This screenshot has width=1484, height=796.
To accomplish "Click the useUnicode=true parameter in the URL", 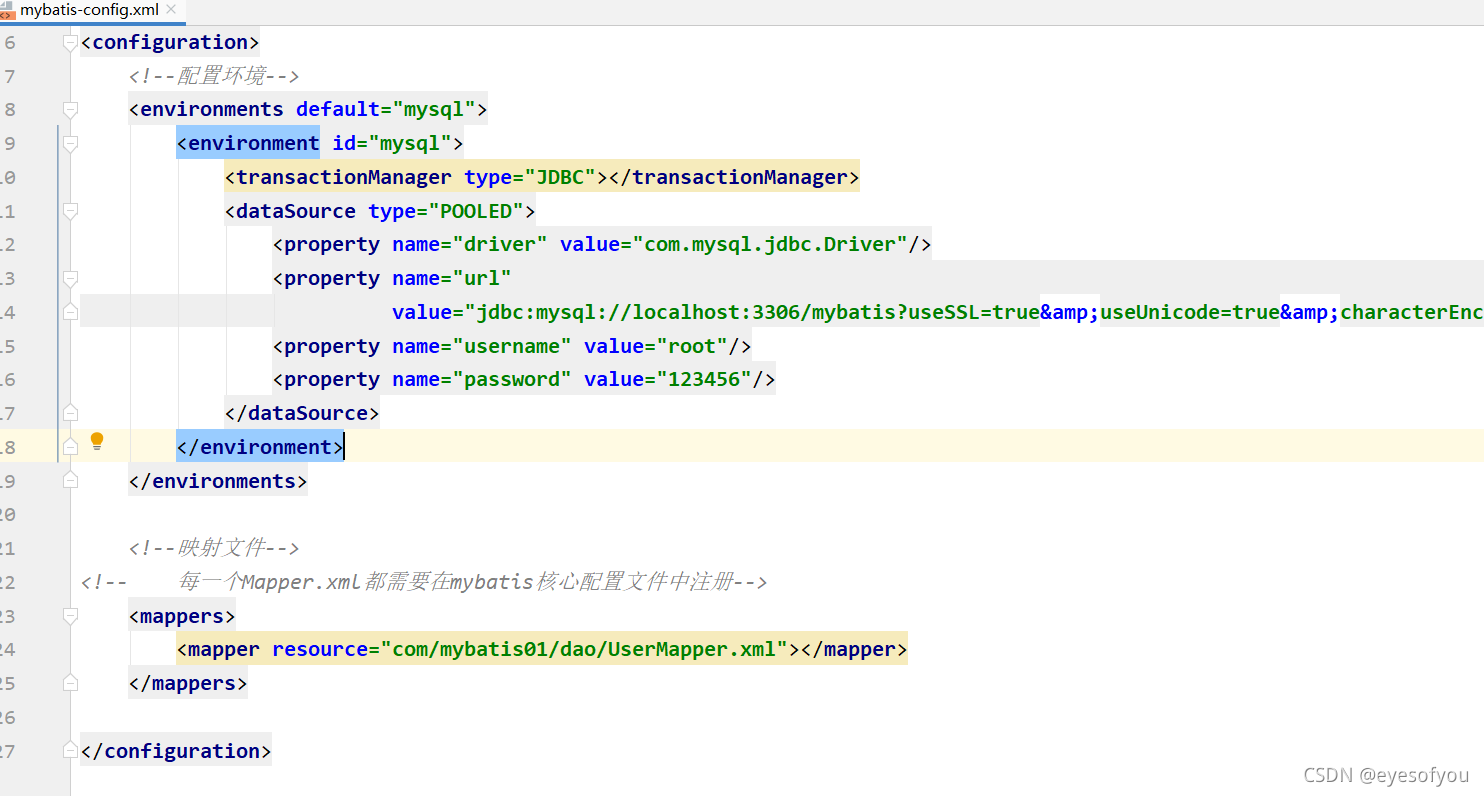I will pyautogui.click(x=1190, y=312).
